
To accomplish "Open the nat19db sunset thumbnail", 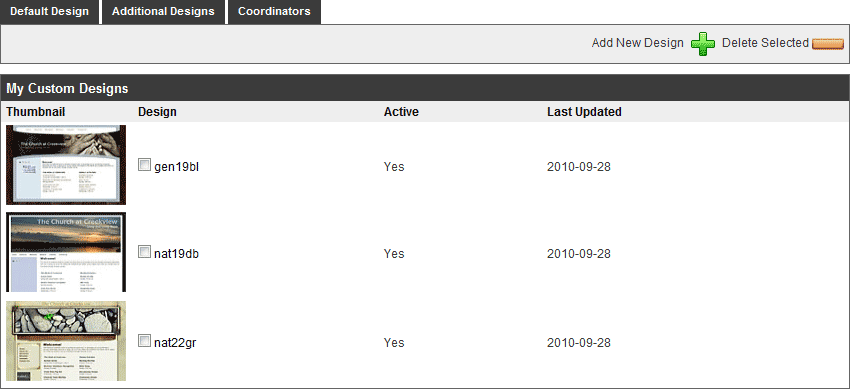I will pos(66,252).
